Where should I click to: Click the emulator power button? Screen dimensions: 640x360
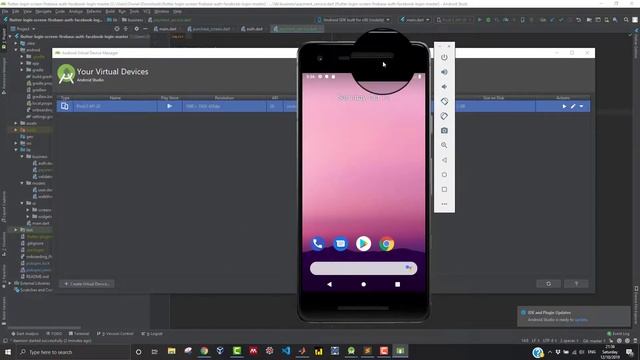(x=444, y=57)
